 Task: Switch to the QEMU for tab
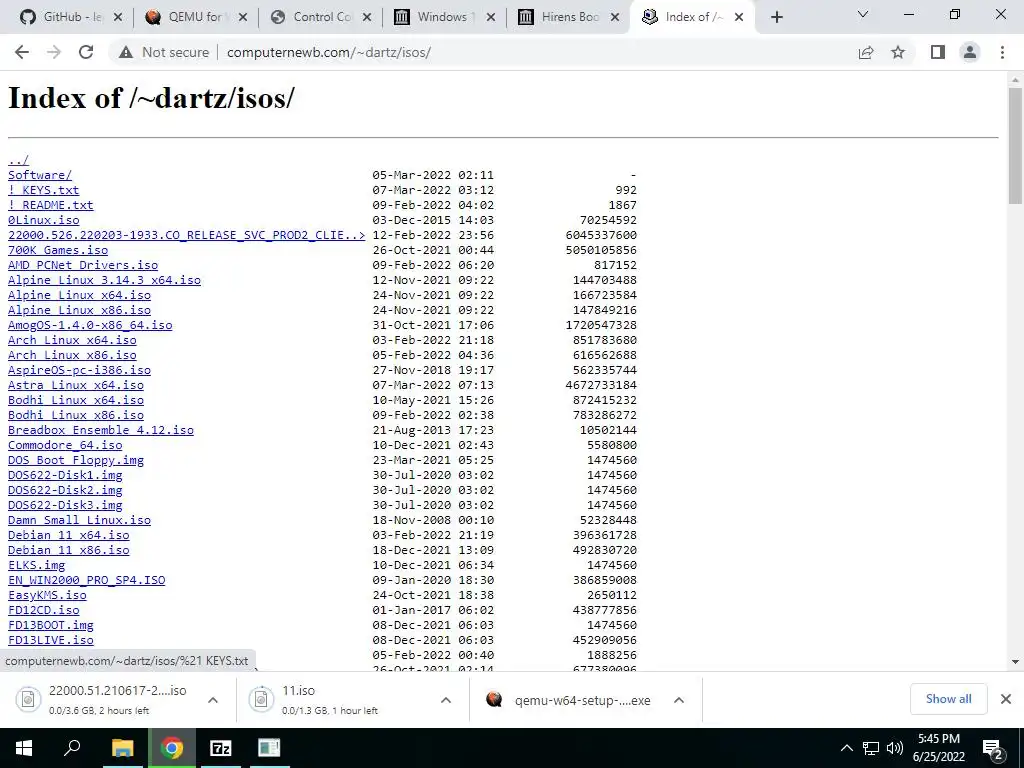click(x=196, y=17)
